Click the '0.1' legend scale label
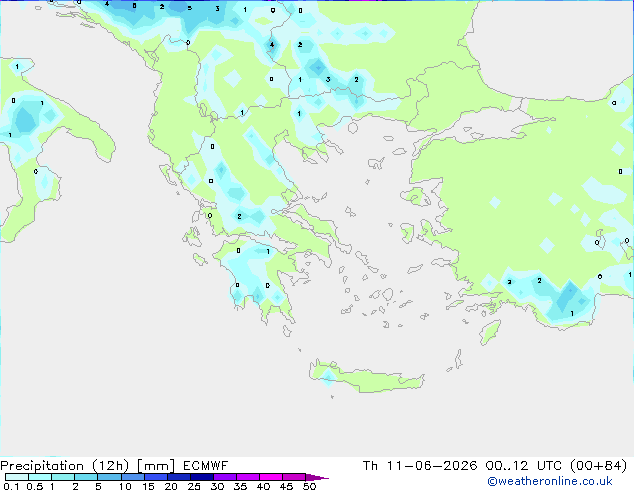634x490 pixels. 11,486
